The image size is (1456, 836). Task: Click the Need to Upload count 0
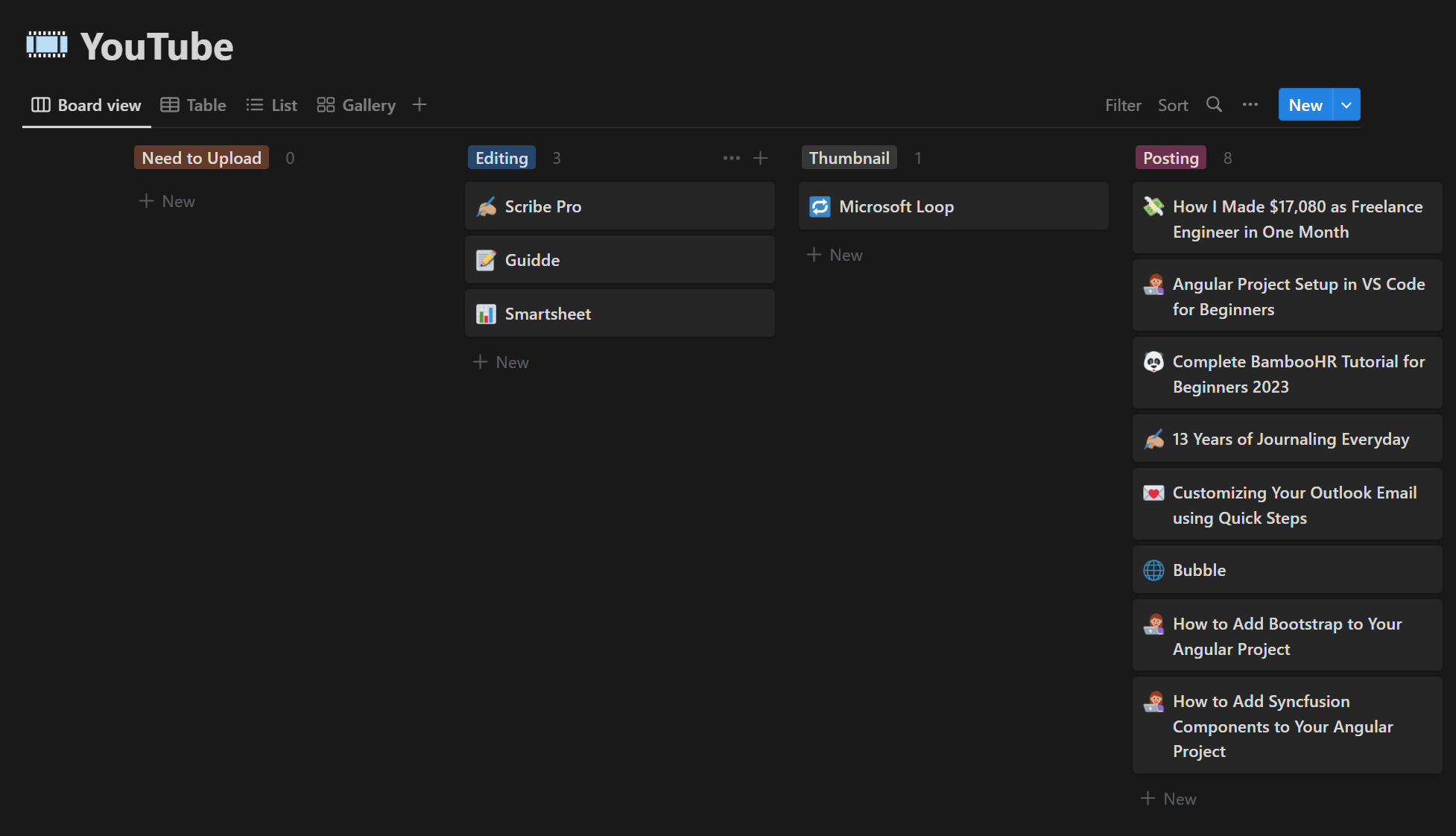[x=290, y=158]
